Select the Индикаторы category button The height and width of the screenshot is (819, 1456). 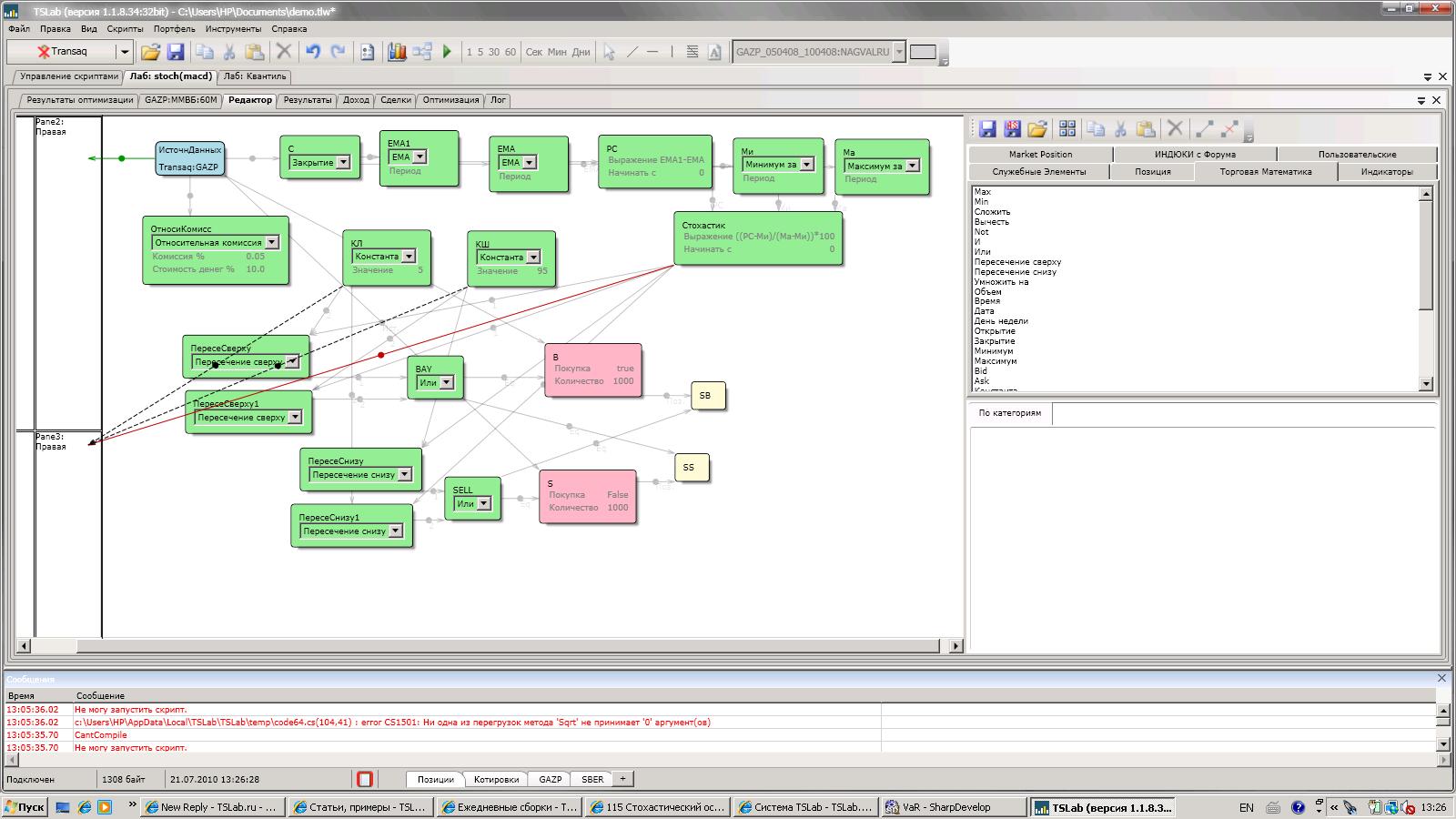(1386, 171)
